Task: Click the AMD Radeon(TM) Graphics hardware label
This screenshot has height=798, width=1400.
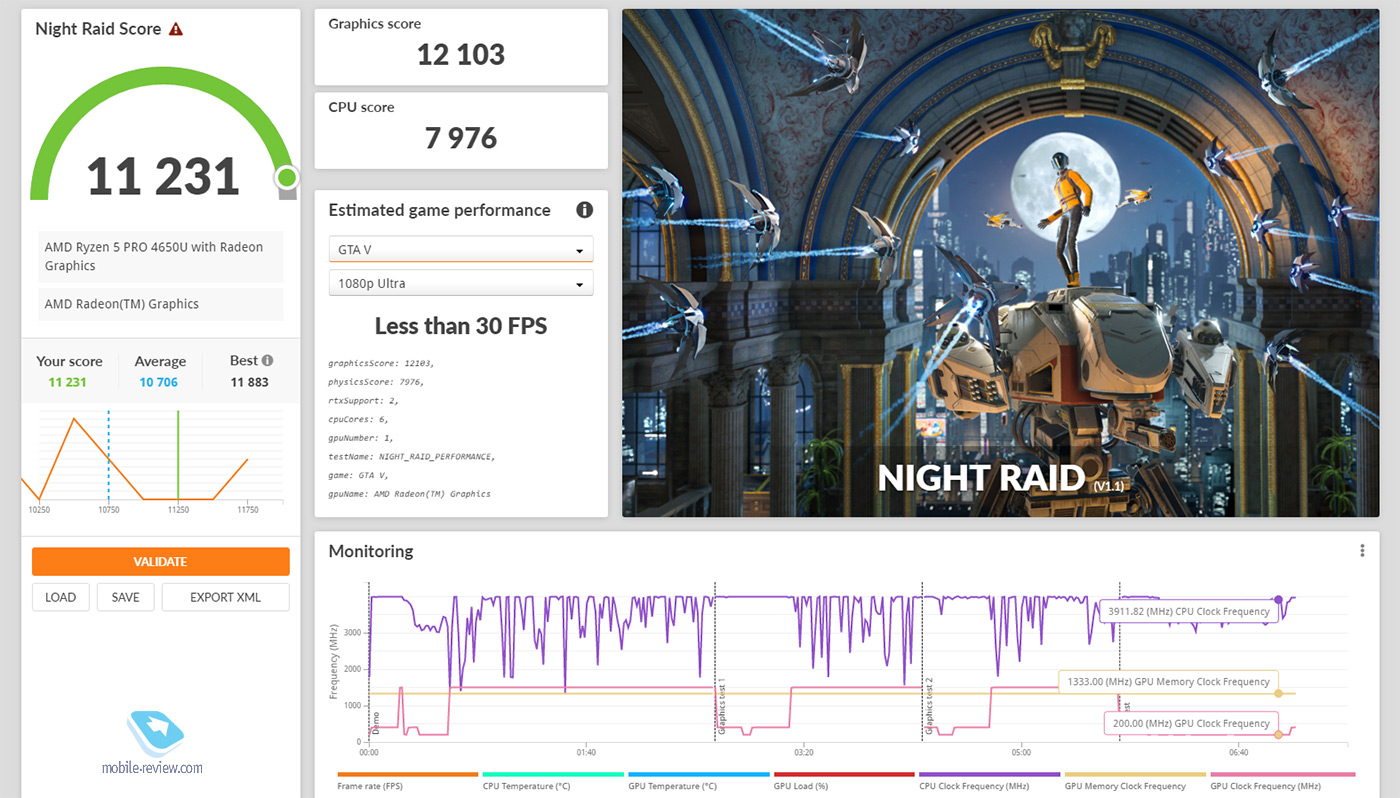Action: pyautogui.click(x=161, y=304)
